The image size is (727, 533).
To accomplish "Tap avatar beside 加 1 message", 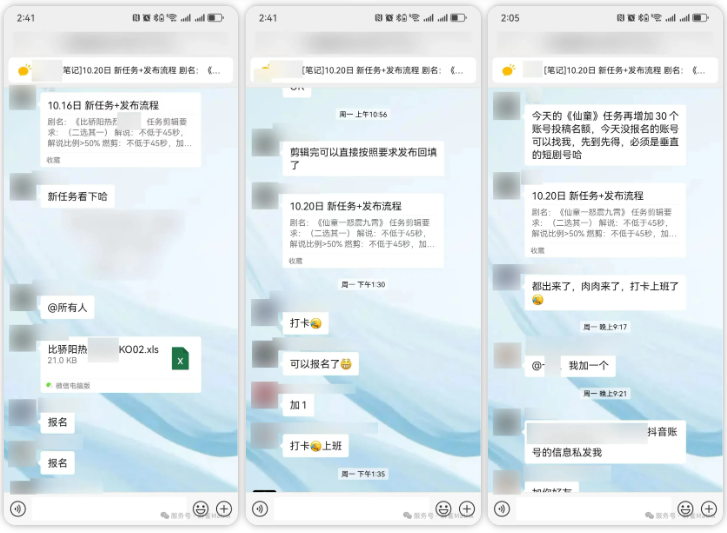I will [x=265, y=395].
